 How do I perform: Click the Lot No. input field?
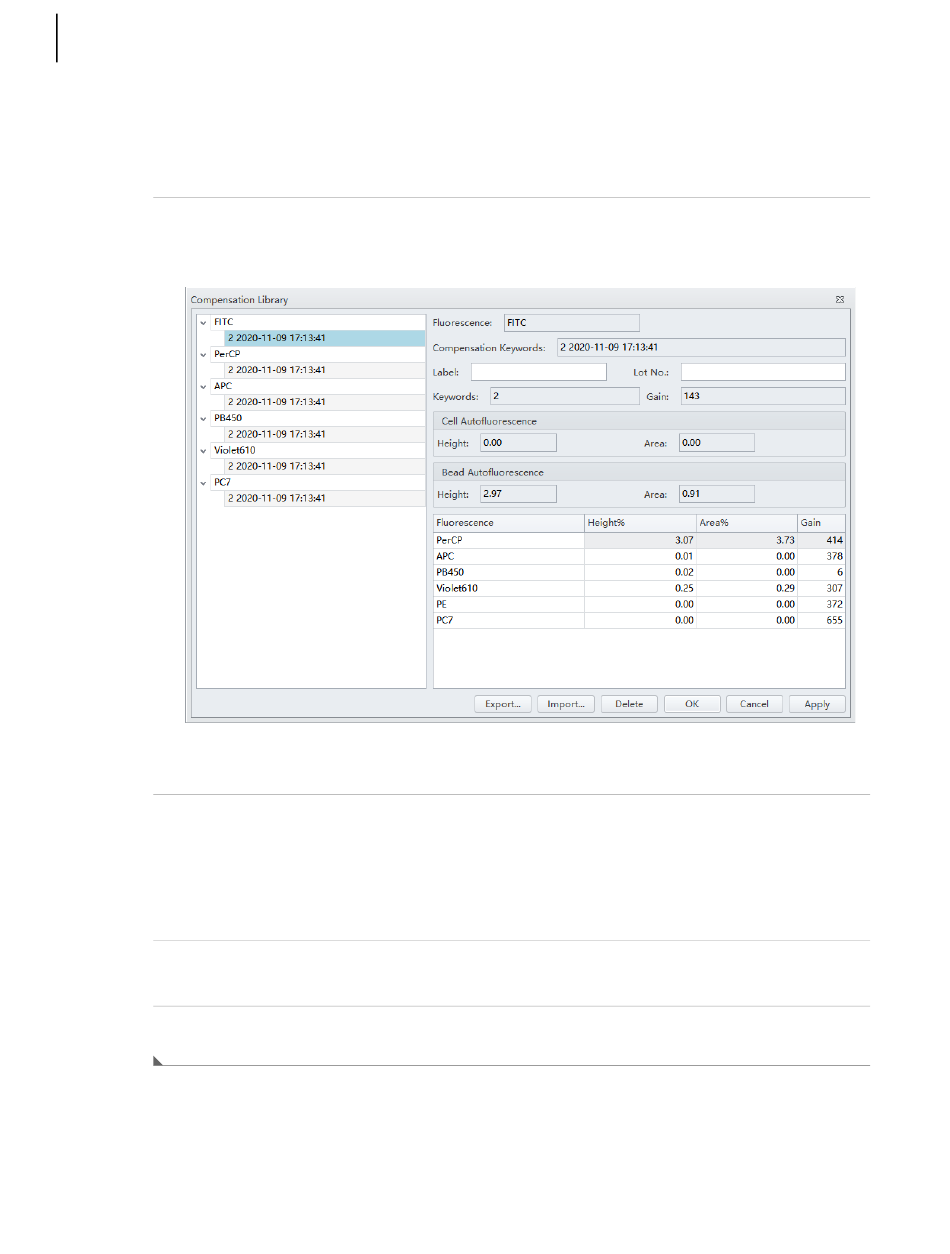point(763,372)
